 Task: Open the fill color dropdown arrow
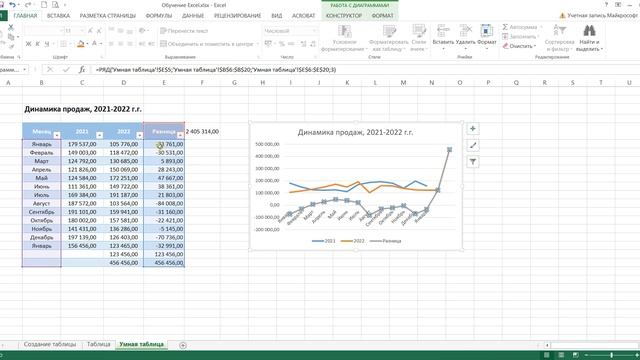(x=87, y=44)
